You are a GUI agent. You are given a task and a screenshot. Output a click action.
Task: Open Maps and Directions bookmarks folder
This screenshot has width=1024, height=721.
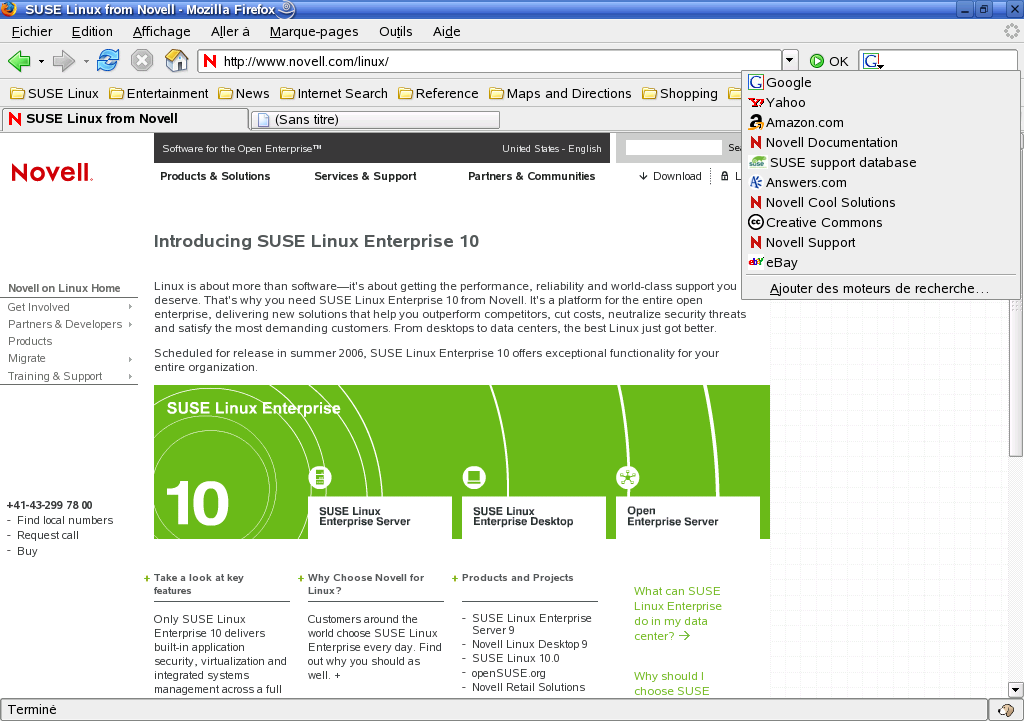[560, 93]
